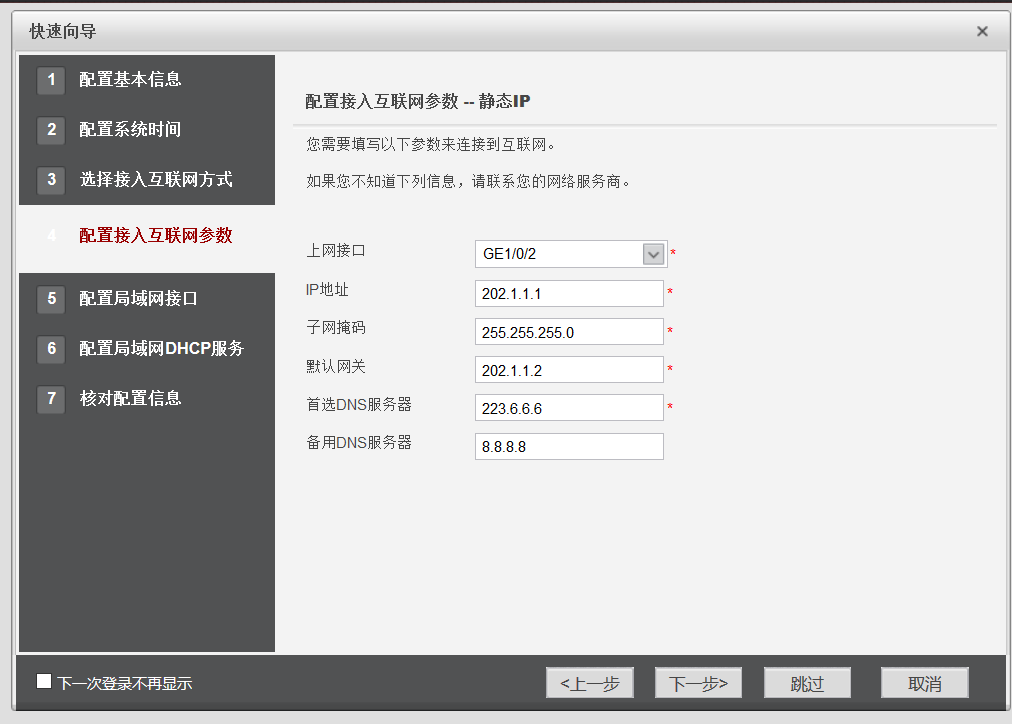Click the 备用DNS服务器 field 8.8.8.8
1012x724 pixels.
(x=569, y=447)
